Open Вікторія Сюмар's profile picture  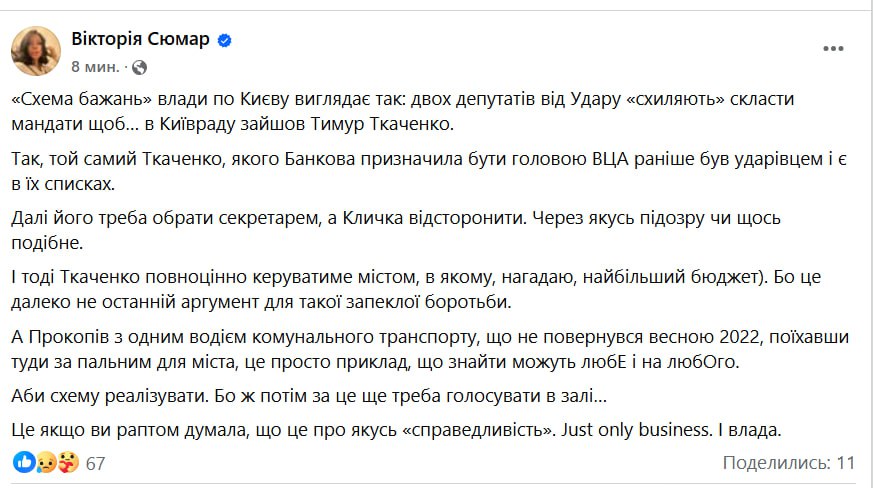[x=36, y=51]
